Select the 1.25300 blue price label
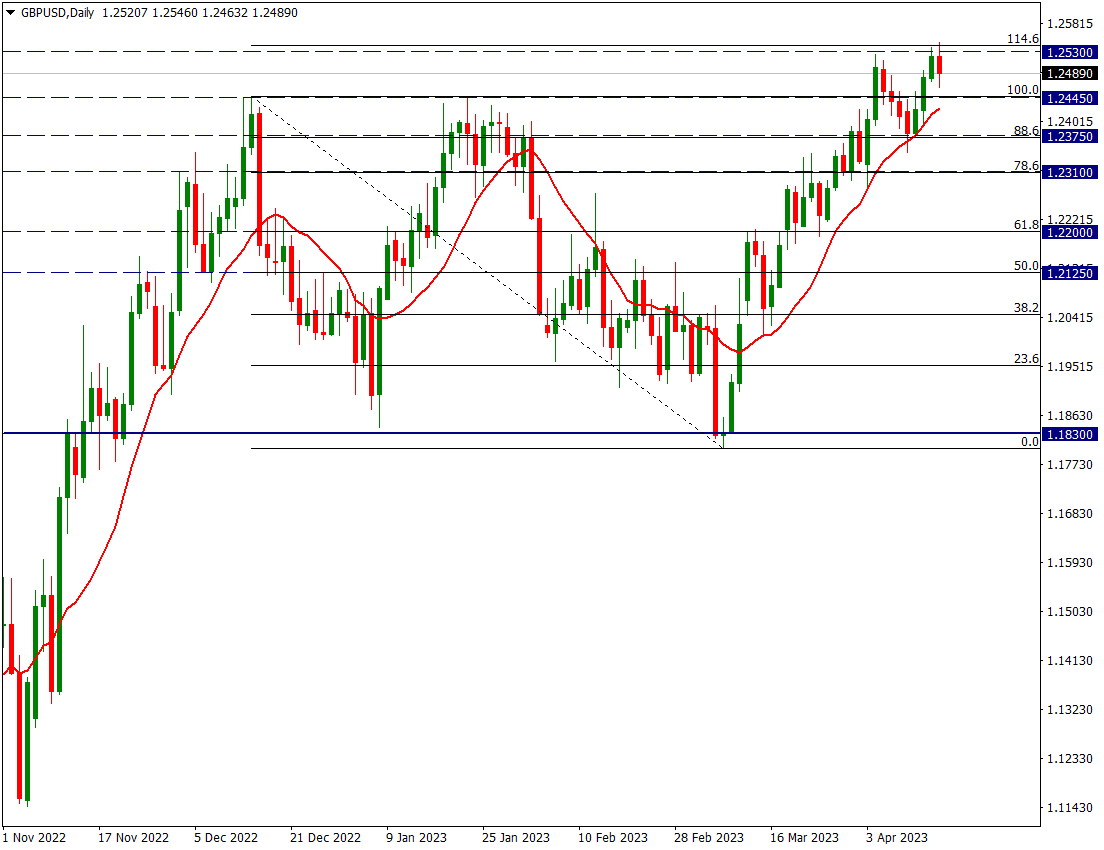1104x850 pixels. pos(1070,53)
